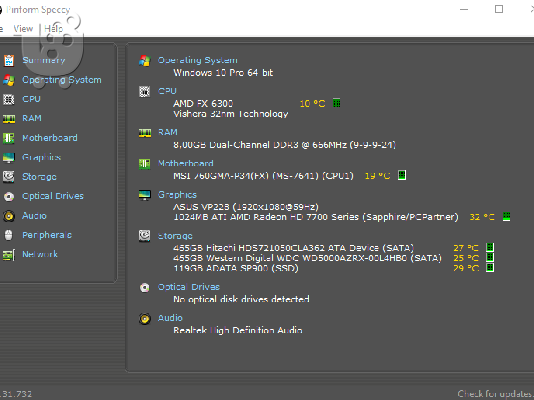Click the Graphics heading link in the summary
Image resolution: width=534 pixels, height=400 pixels.
point(177,195)
